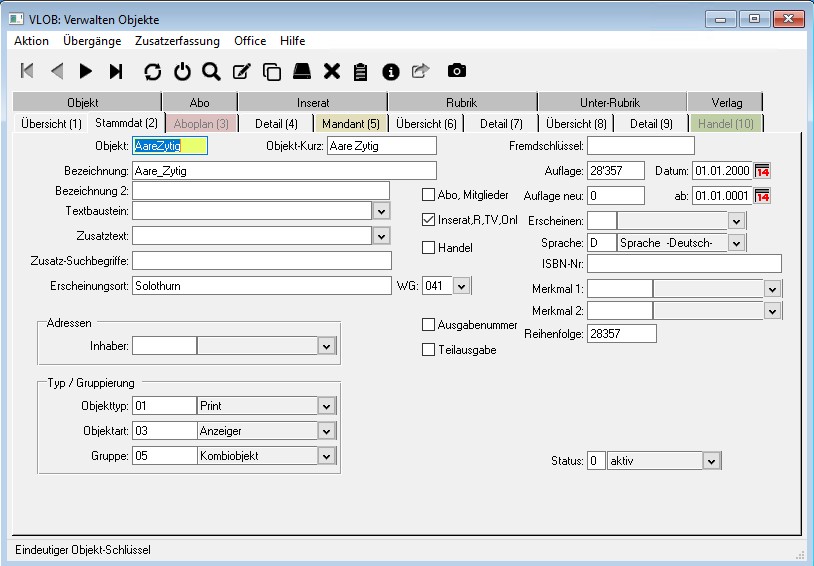Image resolution: width=814 pixels, height=566 pixels.
Task: Tick the Ausgabennummer checkbox
Action: click(x=429, y=325)
